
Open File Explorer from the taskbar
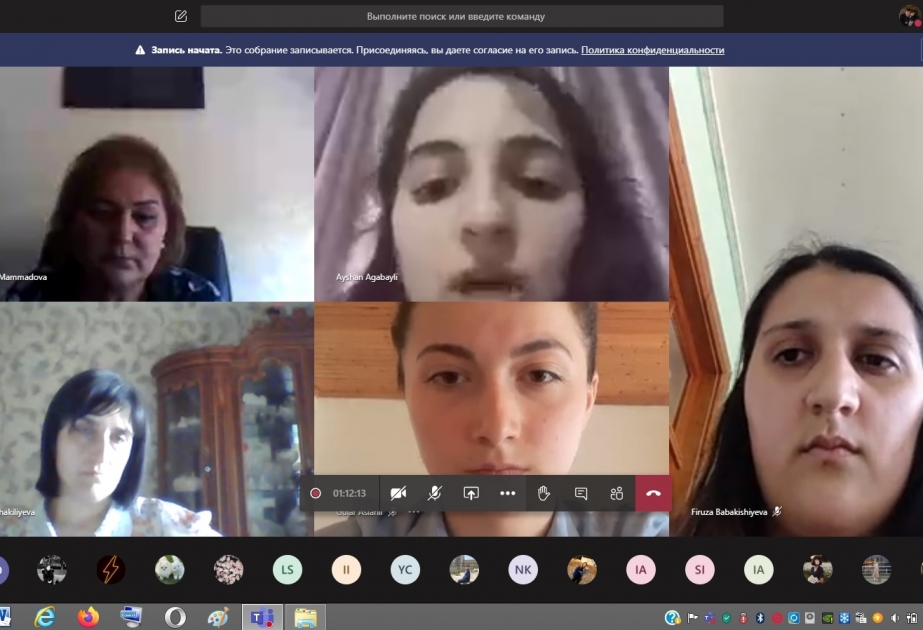306,617
